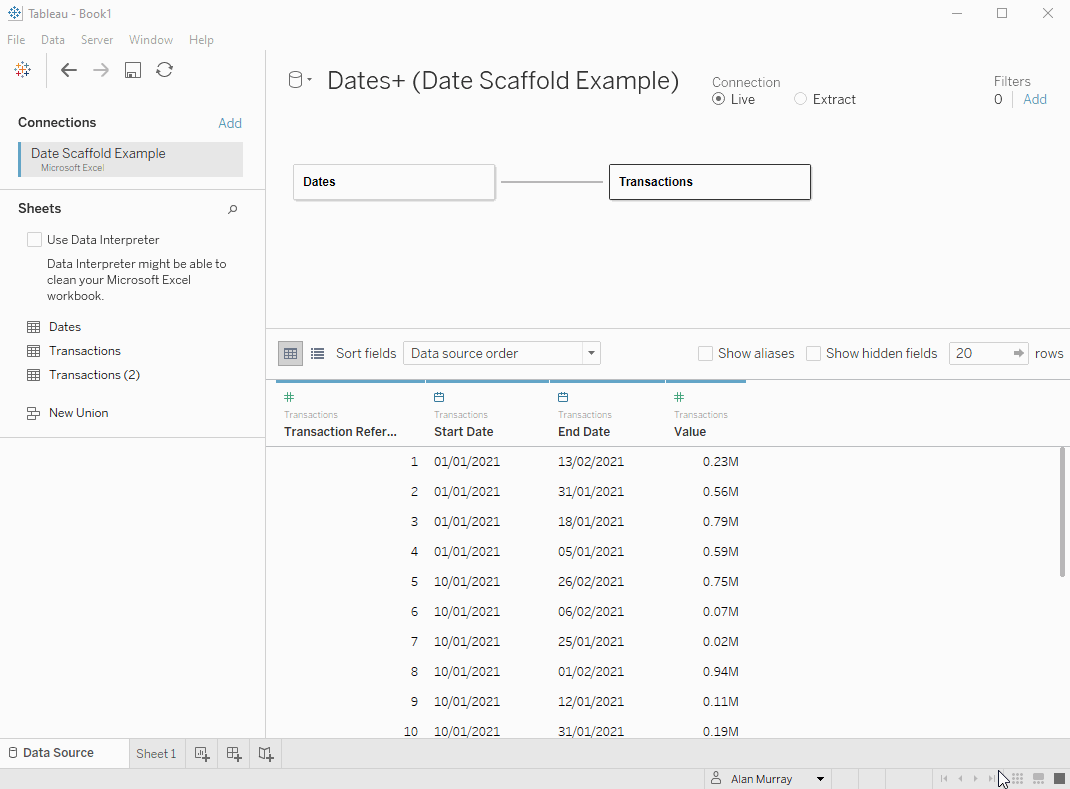This screenshot has width=1070, height=789.
Task: Click the relationship line between tables
Action: point(551,182)
